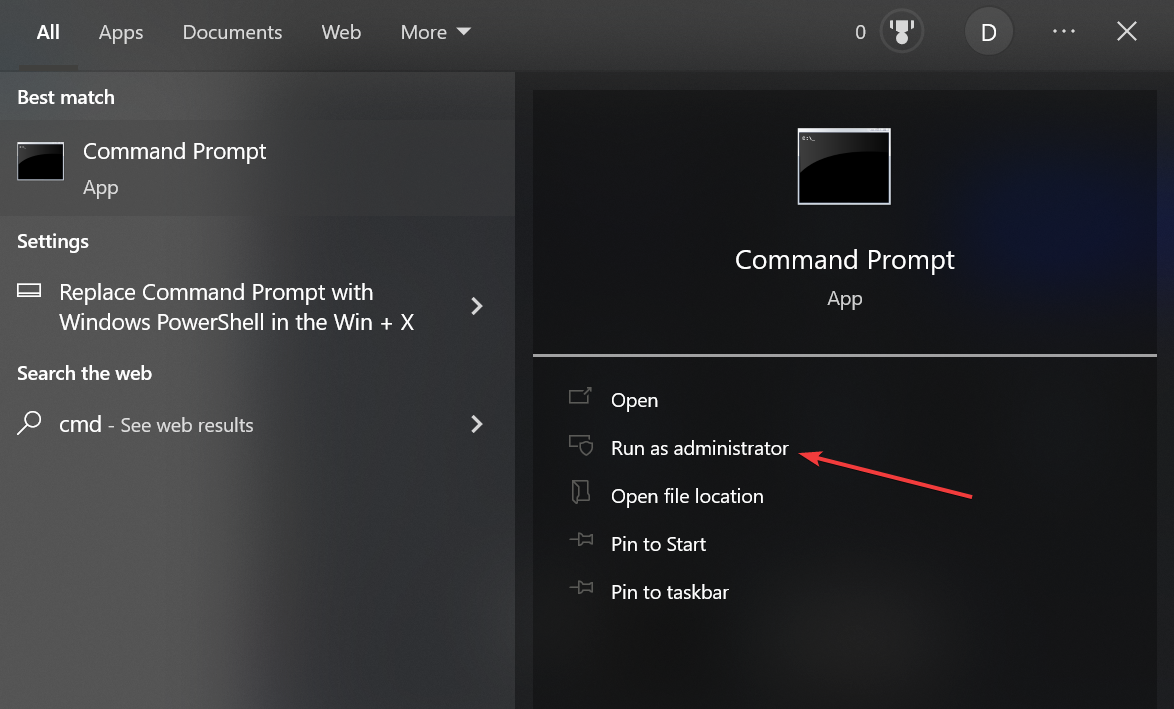Screen dimensions: 1174x709
Task: Expand the More filter dropdown
Action: 435,32
